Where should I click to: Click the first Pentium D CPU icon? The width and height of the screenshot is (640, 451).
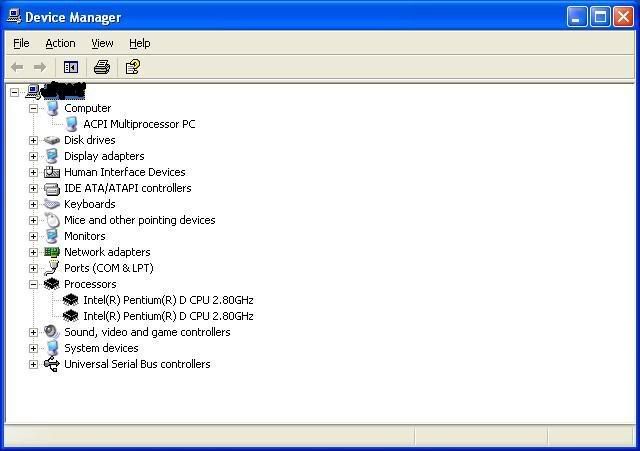coord(71,300)
